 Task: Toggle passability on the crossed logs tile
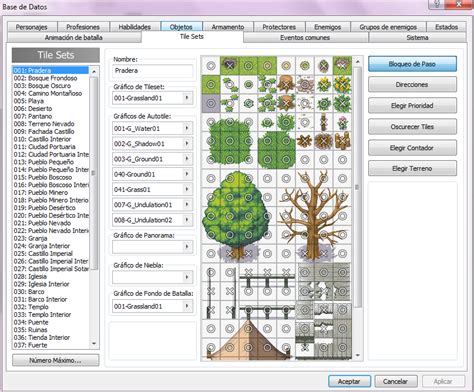click(x=305, y=141)
